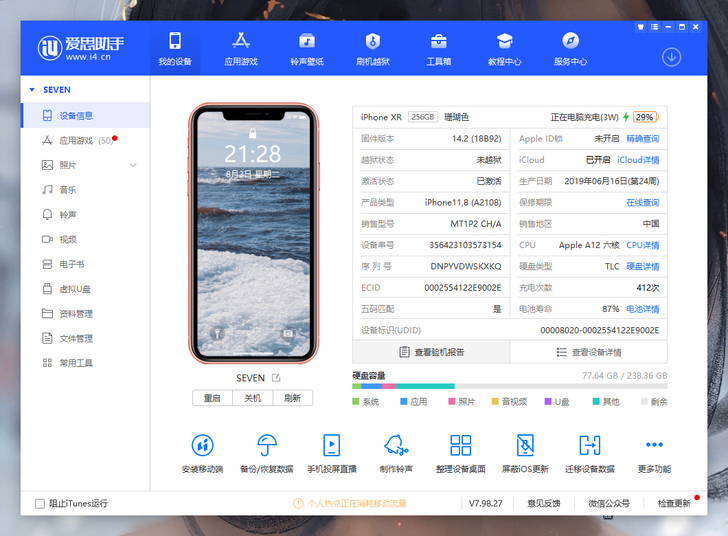Click the teal 其他 legend swatch
728x536 pixels.
tap(596, 401)
